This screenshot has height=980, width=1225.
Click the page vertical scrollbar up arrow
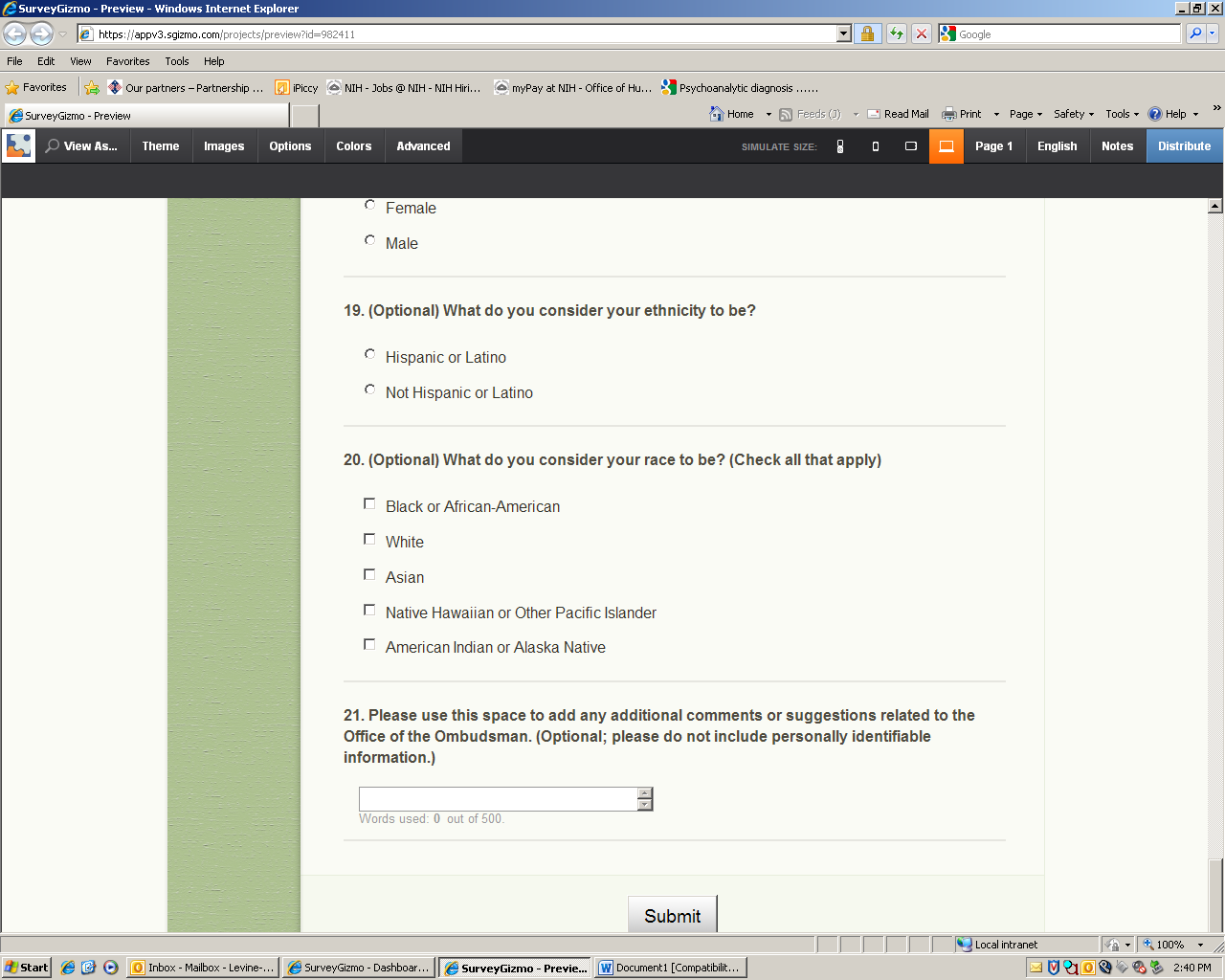coord(1215,206)
